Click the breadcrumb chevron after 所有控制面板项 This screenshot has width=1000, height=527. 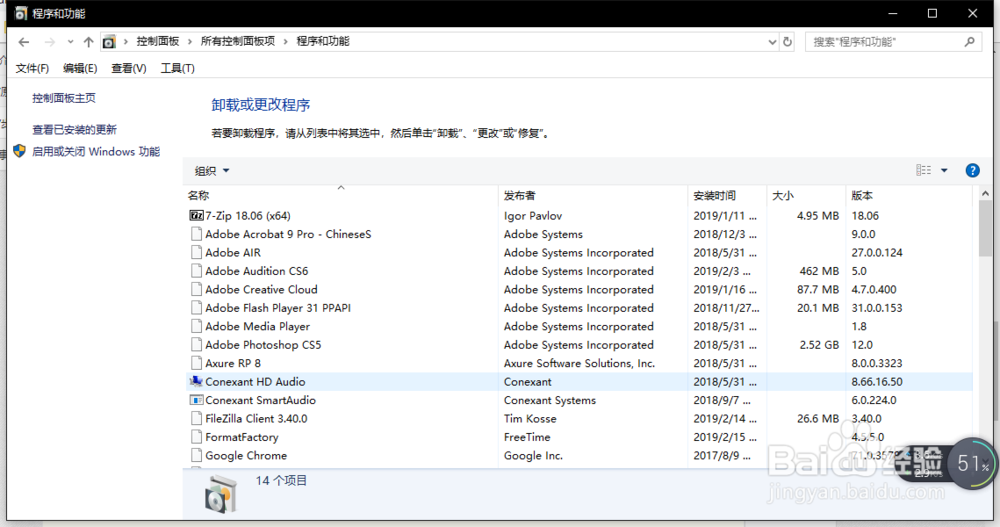[286, 42]
